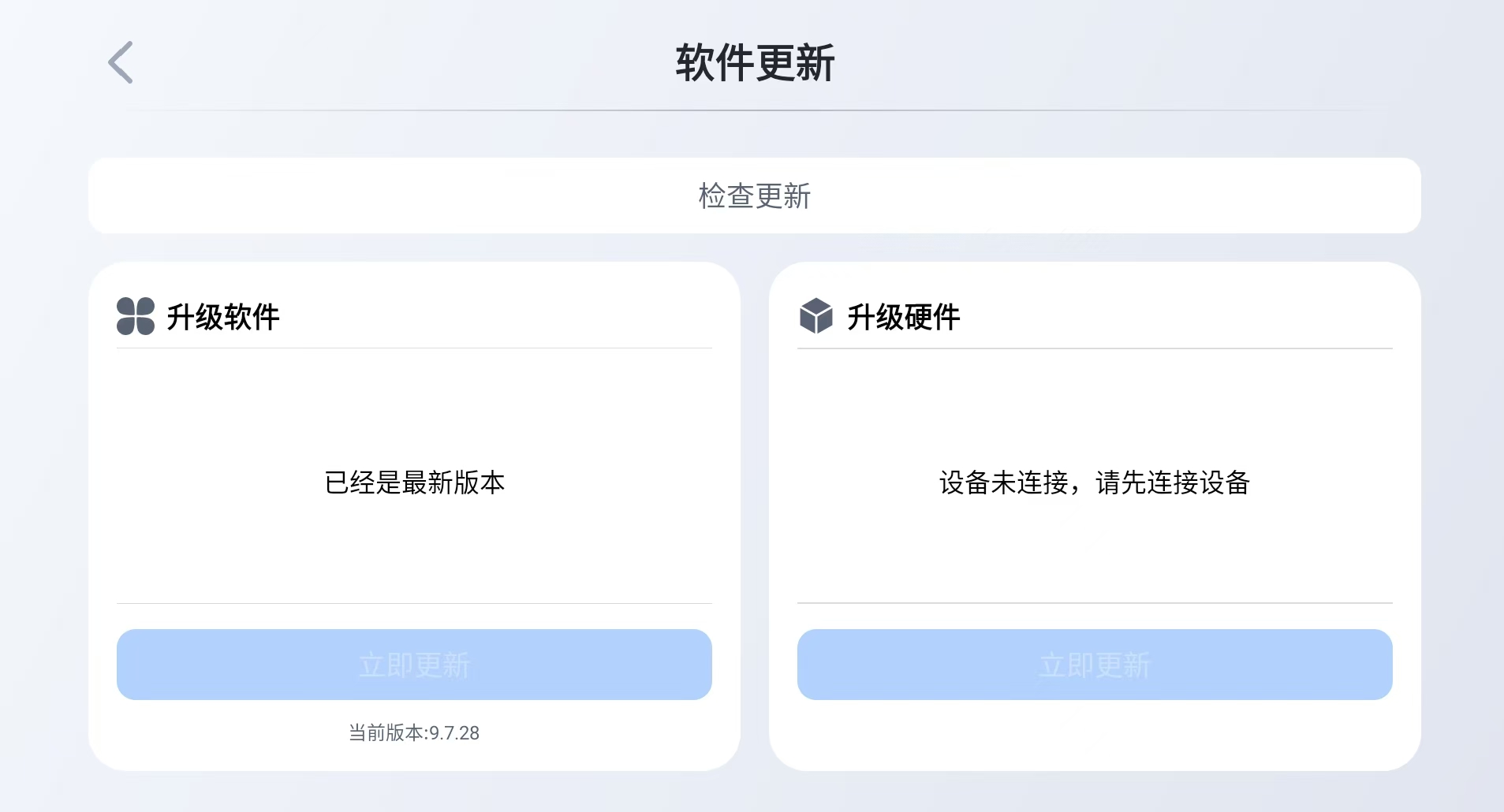Viewport: 1504px width, 812px height.
Task: Click the 当前版本:9.7.28 version label
Action: [414, 733]
